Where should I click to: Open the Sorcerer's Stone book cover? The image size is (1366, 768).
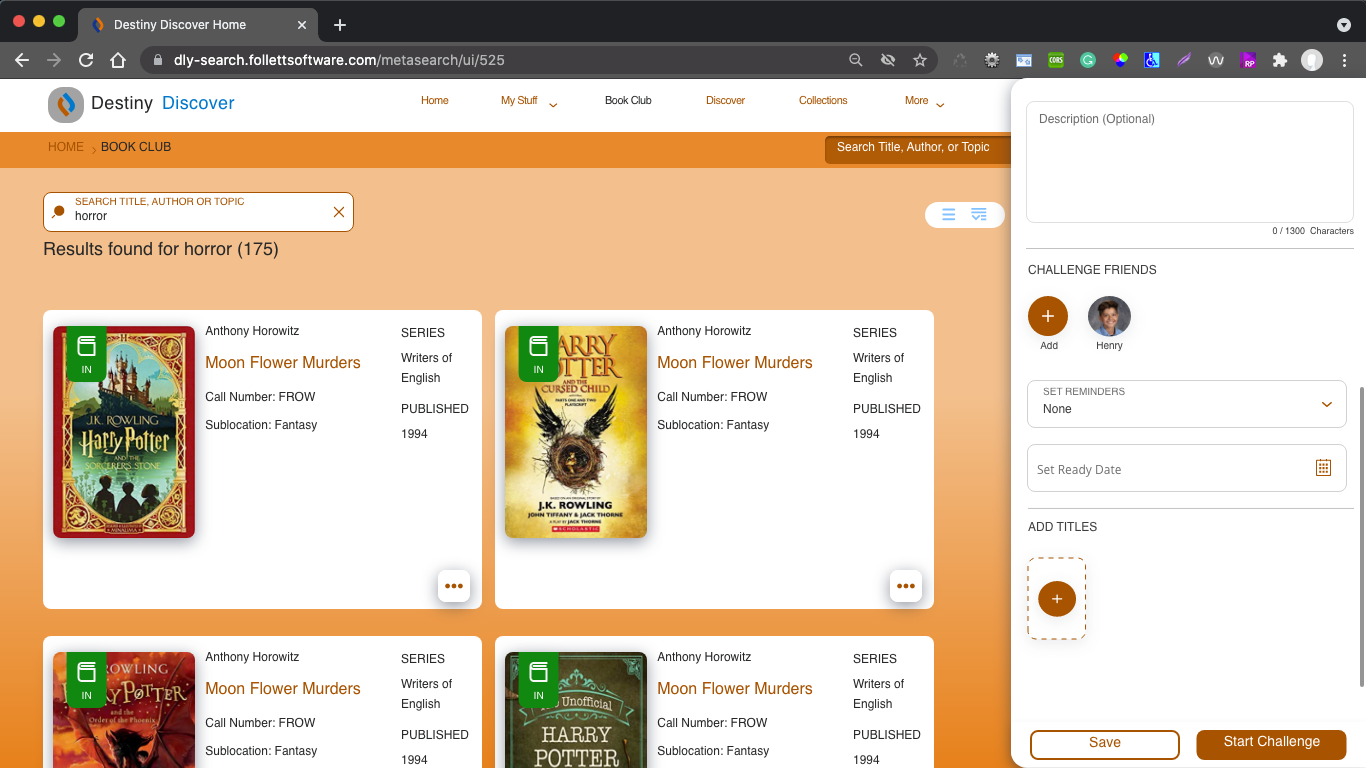pos(124,432)
